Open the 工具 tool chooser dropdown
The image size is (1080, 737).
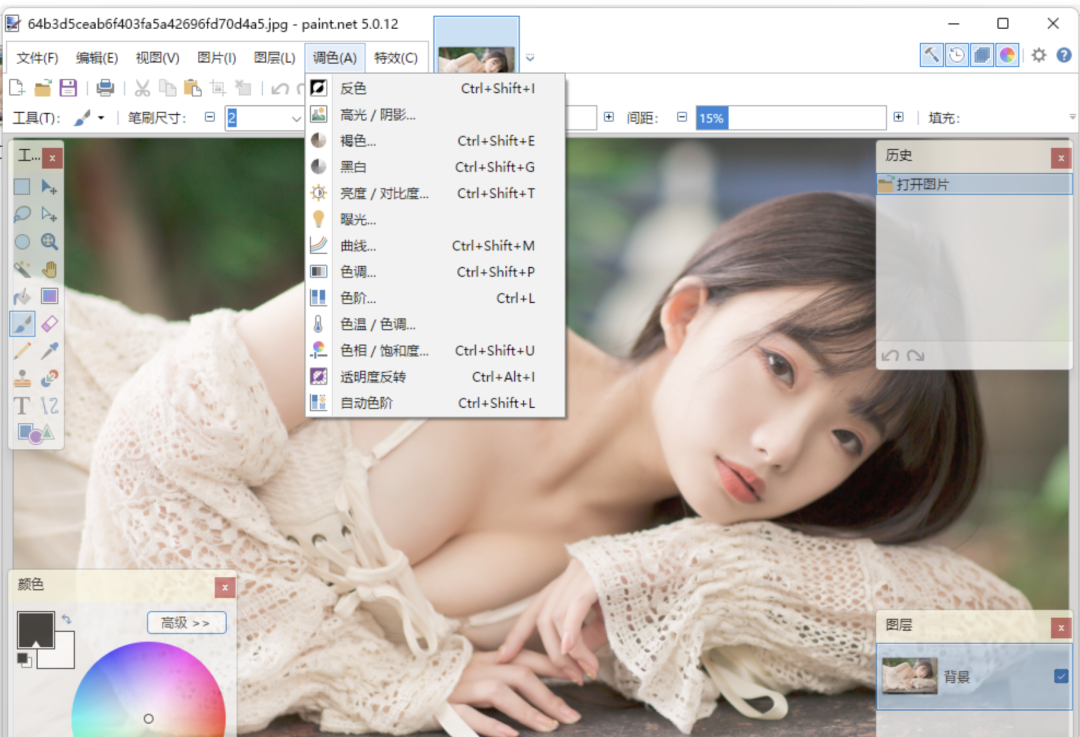pyautogui.click(x=89, y=118)
